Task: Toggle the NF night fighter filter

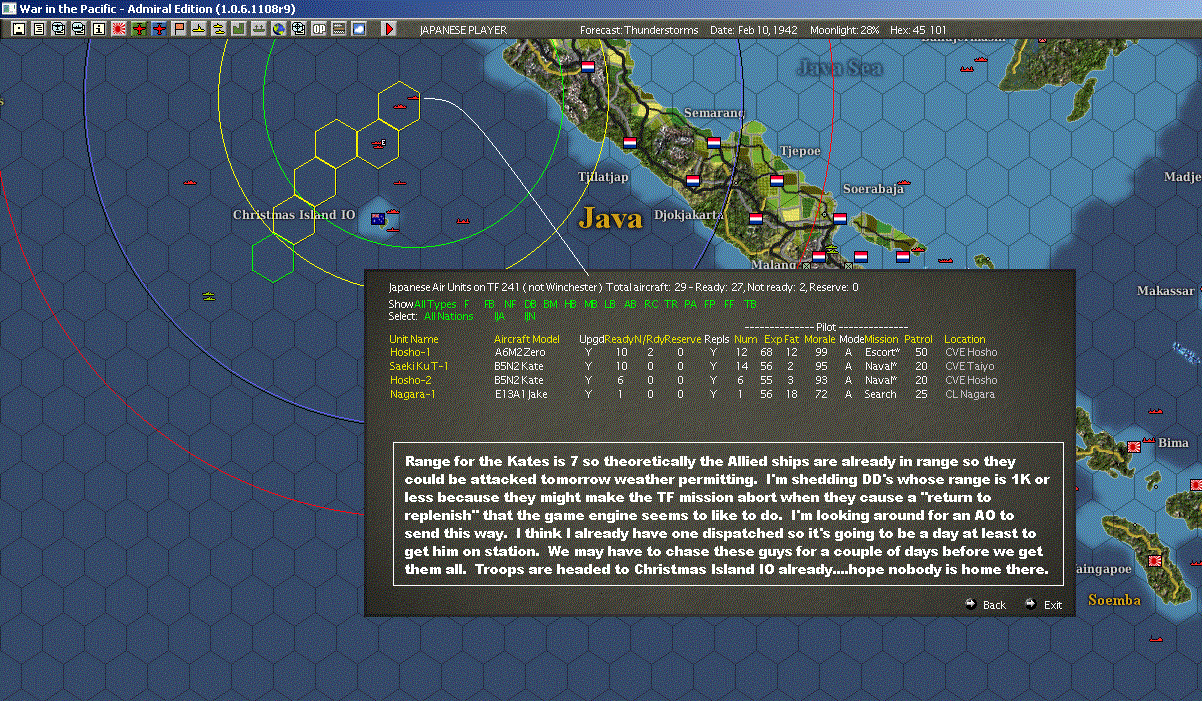Action: coord(510,304)
